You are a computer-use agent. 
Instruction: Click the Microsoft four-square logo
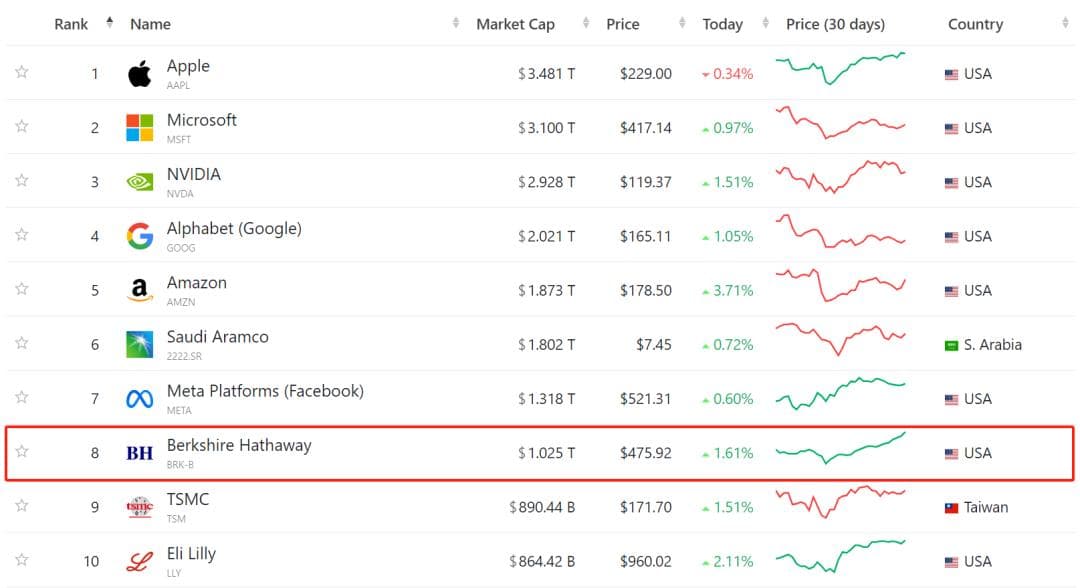(140, 127)
